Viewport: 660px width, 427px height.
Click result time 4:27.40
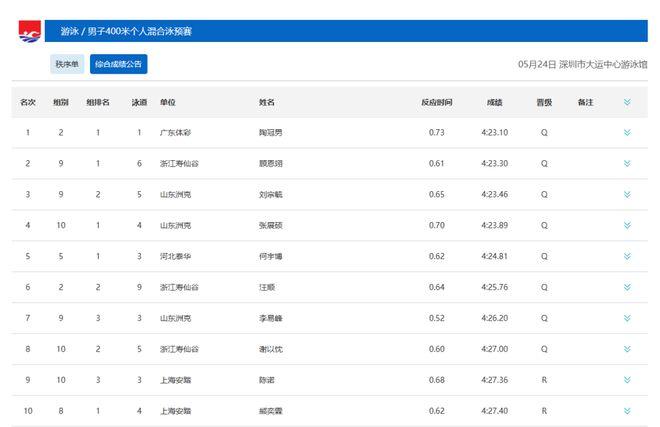pos(495,411)
